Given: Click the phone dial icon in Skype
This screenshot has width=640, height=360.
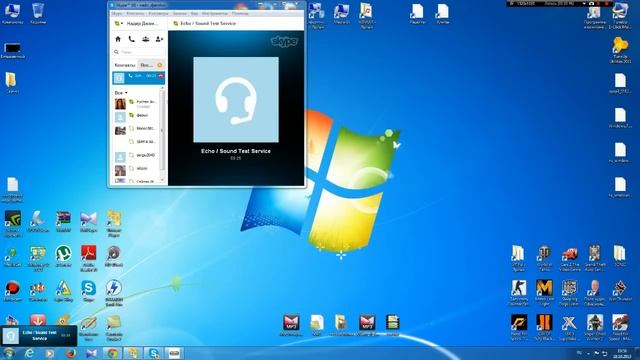Looking at the screenshot, I should click(131, 39).
